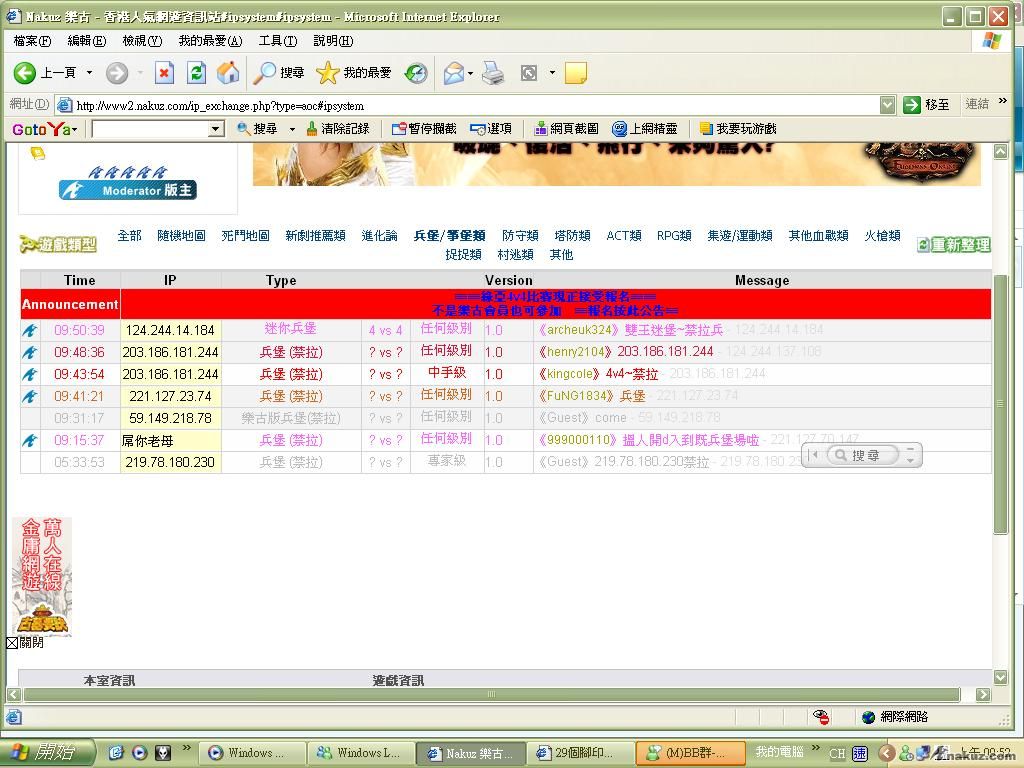Click the Windows 開始 Start button
The image size is (1024, 768).
tap(47, 753)
